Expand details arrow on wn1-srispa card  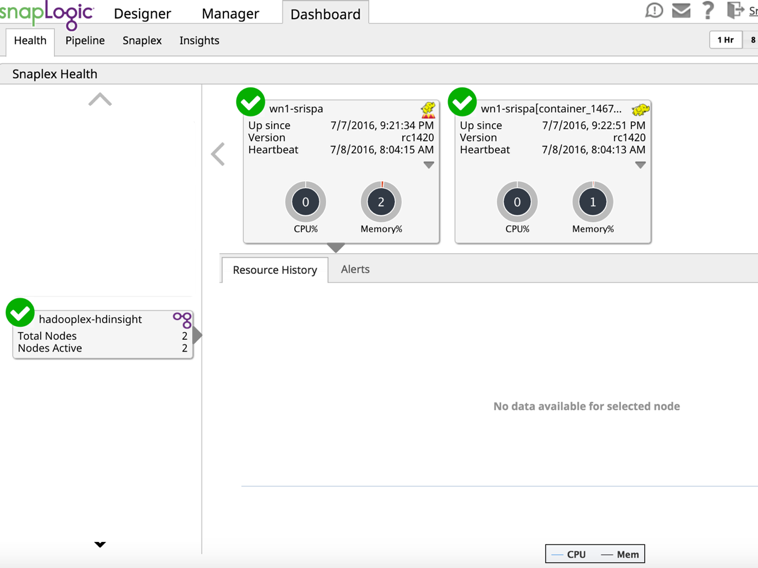click(x=428, y=165)
